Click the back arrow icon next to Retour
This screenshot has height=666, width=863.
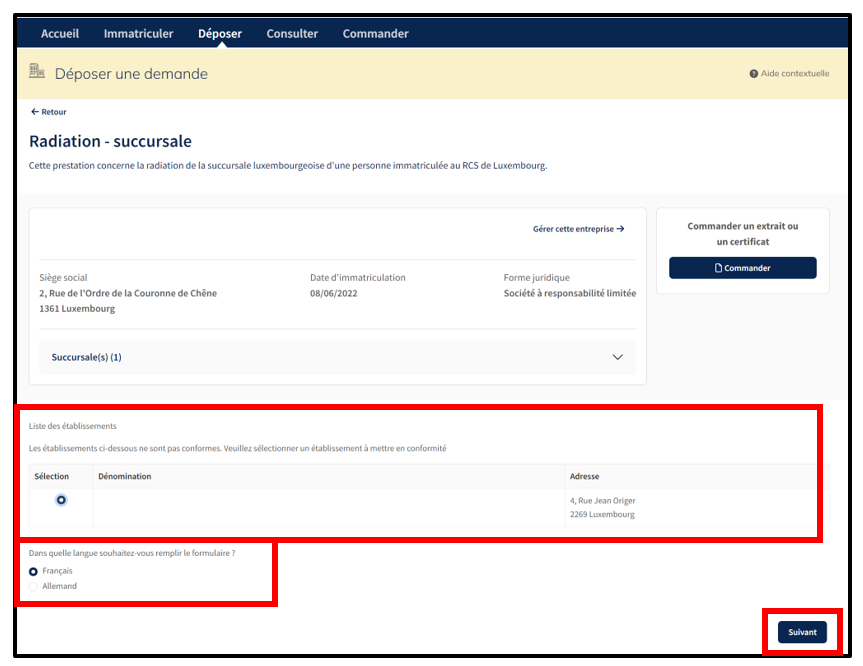(x=35, y=112)
